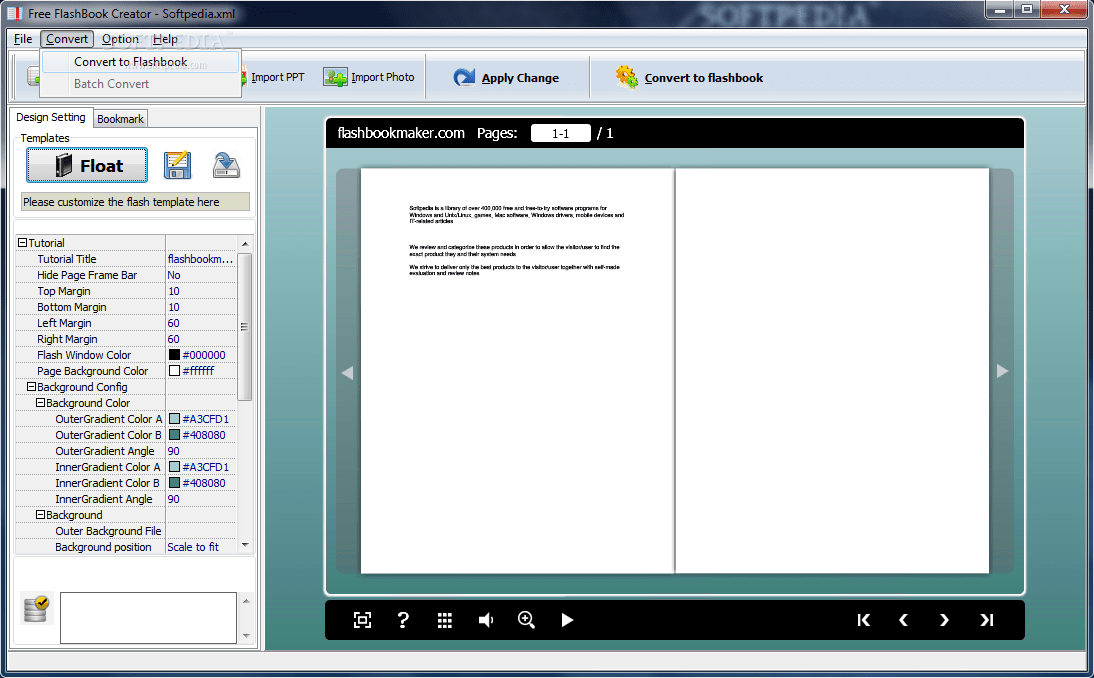This screenshot has width=1094, height=678.
Task: Flip to next page with right arrow
Action: pos(1002,371)
